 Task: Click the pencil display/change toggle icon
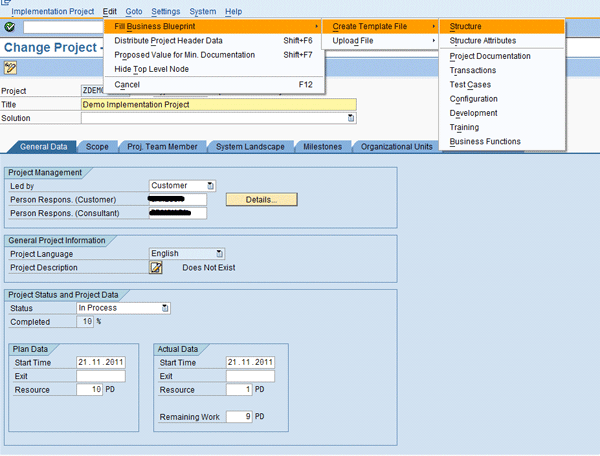point(10,68)
